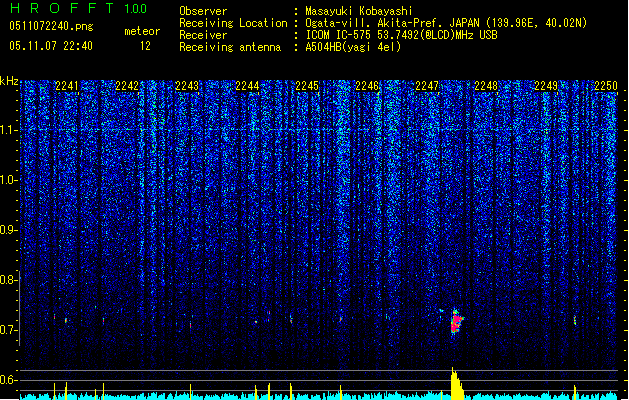Click frequency axis value 1.1

point(8,130)
